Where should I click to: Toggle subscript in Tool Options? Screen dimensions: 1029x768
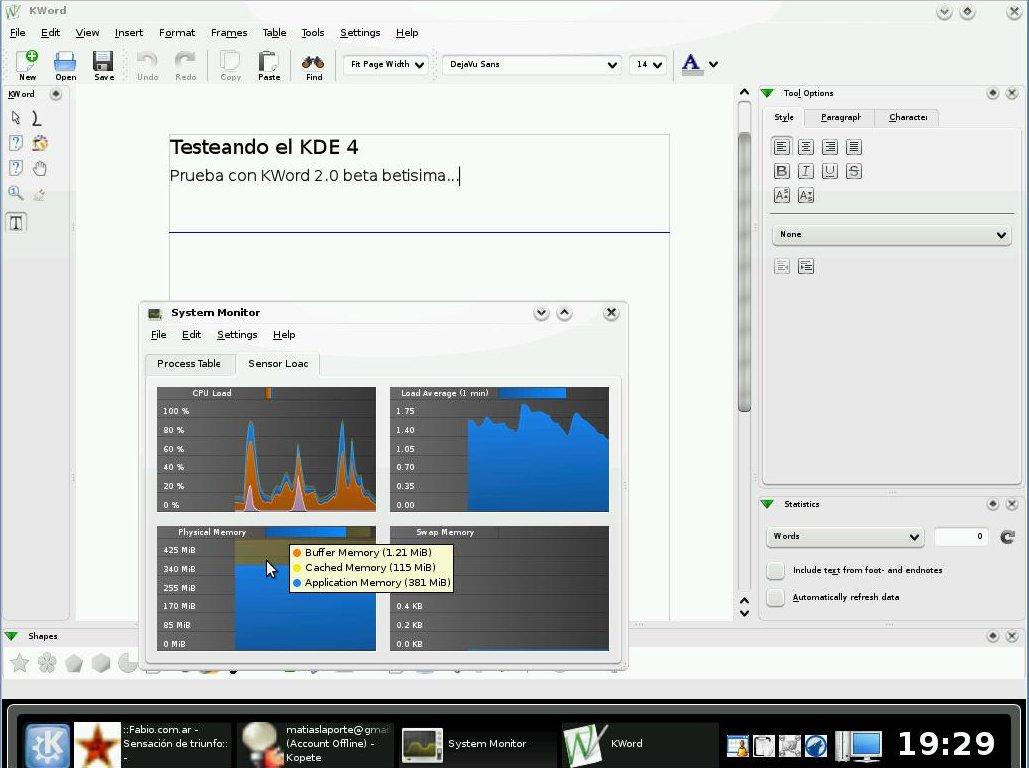pos(806,195)
